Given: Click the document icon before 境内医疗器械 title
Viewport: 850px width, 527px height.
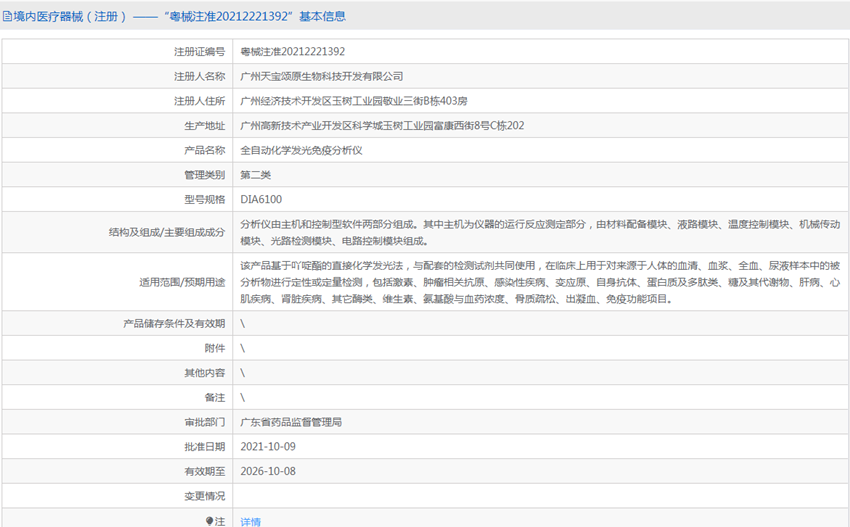Looking at the screenshot, I should point(7,16).
